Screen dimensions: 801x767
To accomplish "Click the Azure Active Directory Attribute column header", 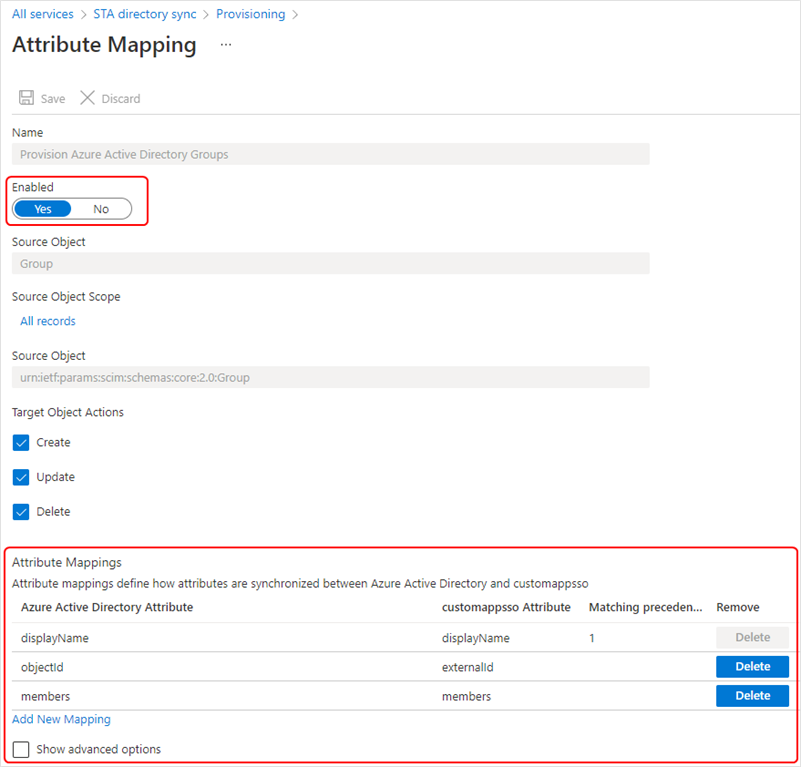I will (107, 607).
